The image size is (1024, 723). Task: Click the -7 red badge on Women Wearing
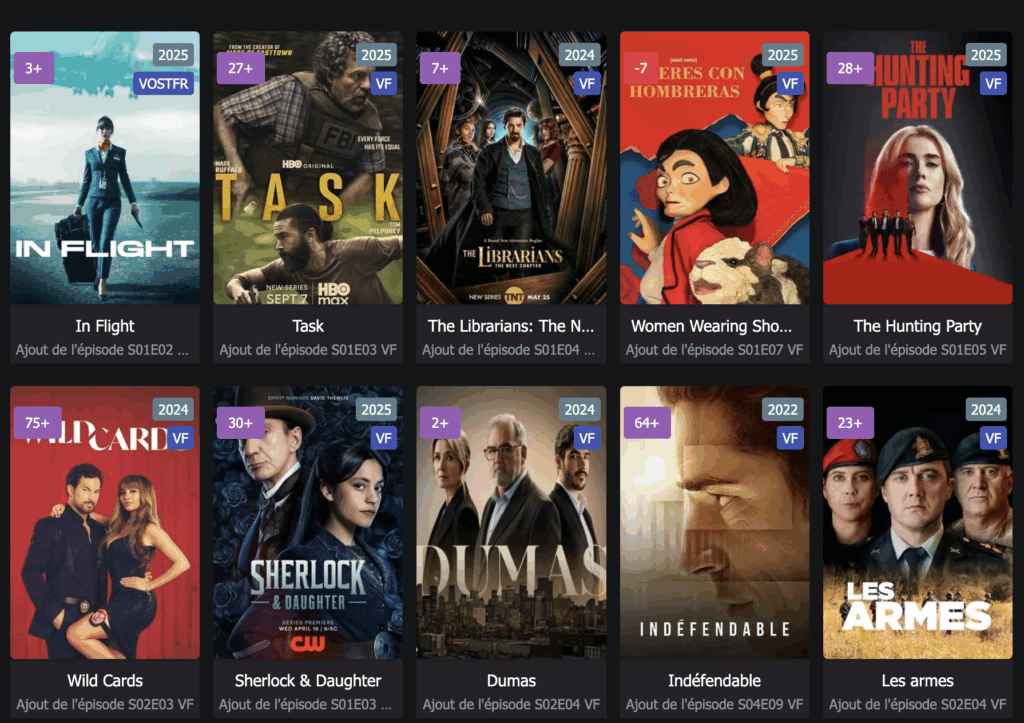click(641, 68)
